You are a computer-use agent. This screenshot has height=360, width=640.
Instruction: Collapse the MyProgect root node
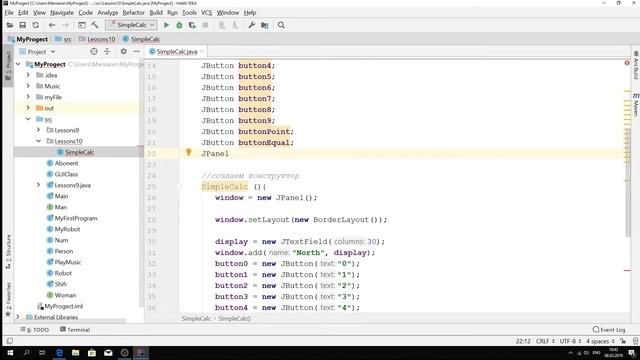tap(18, 64)
